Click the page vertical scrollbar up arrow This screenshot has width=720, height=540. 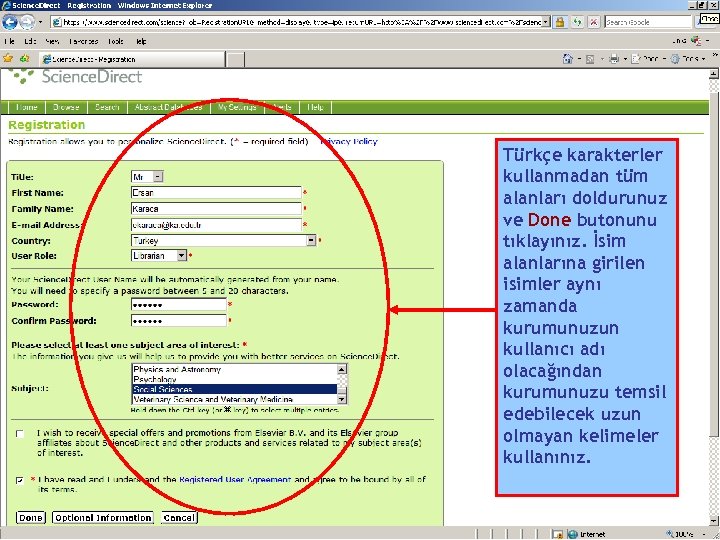[x=713, y=74]
